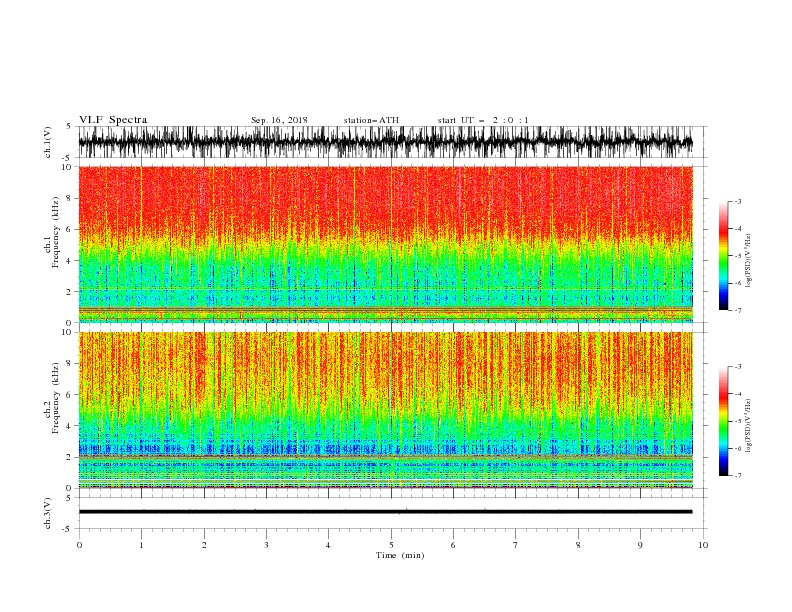Click the "ch.1(V)" waveform axis label

[48, 142]
